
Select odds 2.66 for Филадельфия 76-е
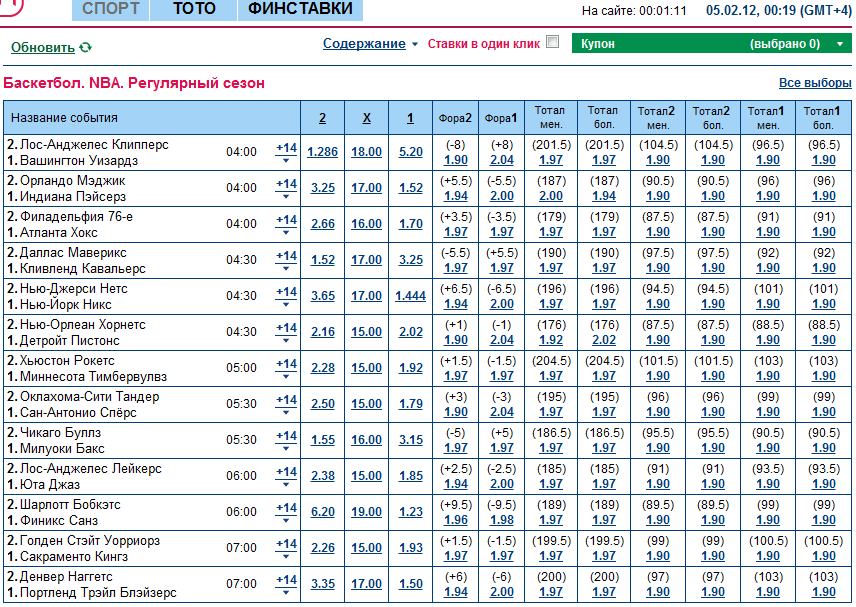coord(323,224)
